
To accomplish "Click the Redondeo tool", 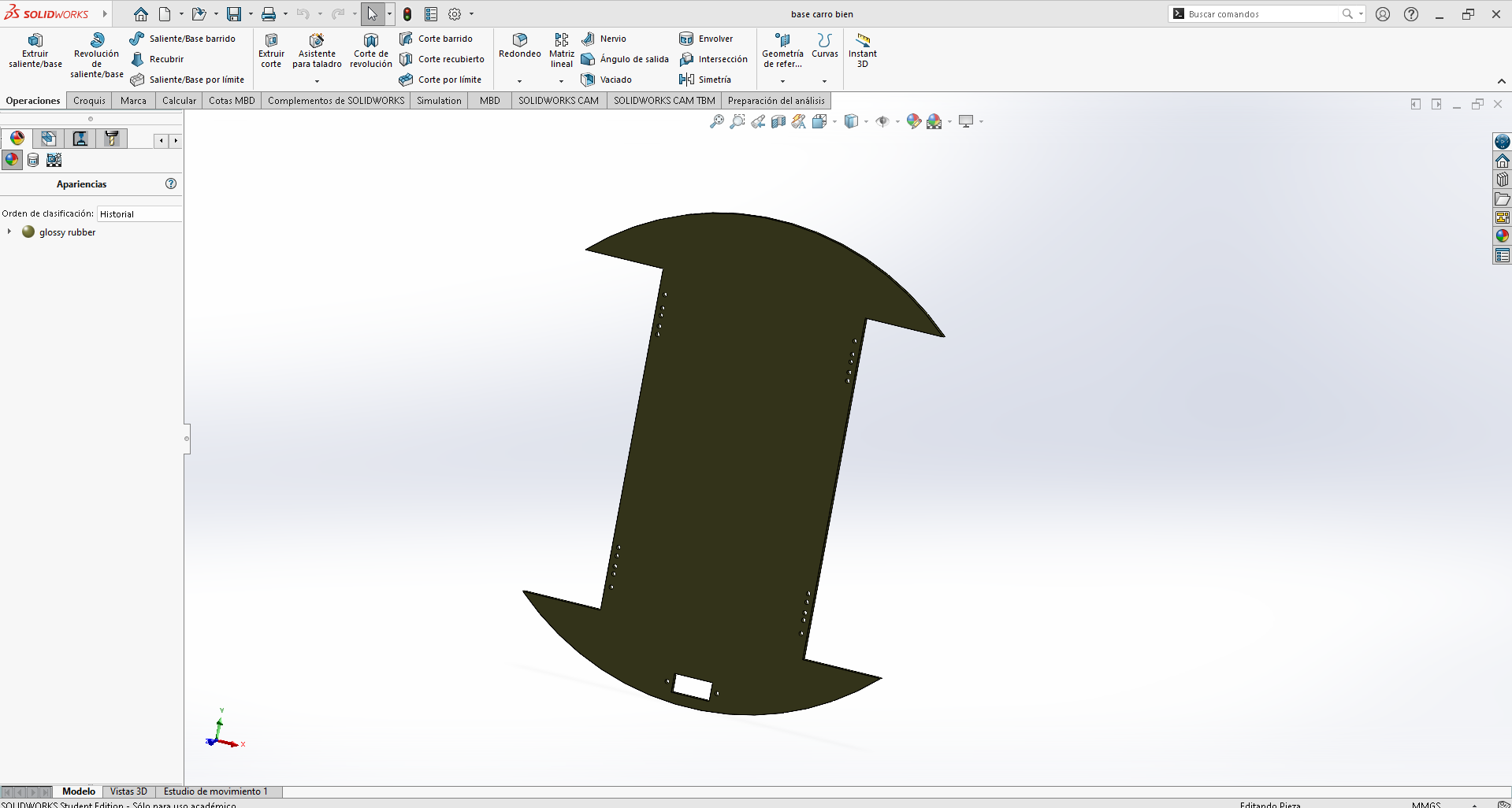I will [x=520, y=46].
